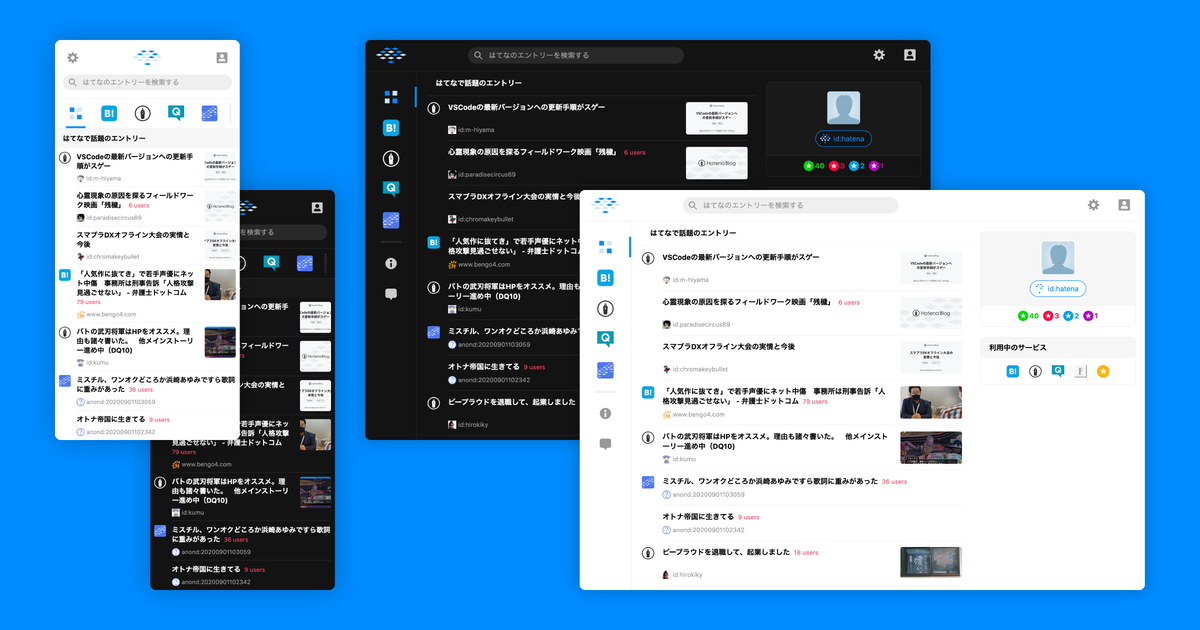Expand the 利用中のサービス section header
Image resolution: width=1200 pixels, height=630 pixels.
[x=1018, y=346]
